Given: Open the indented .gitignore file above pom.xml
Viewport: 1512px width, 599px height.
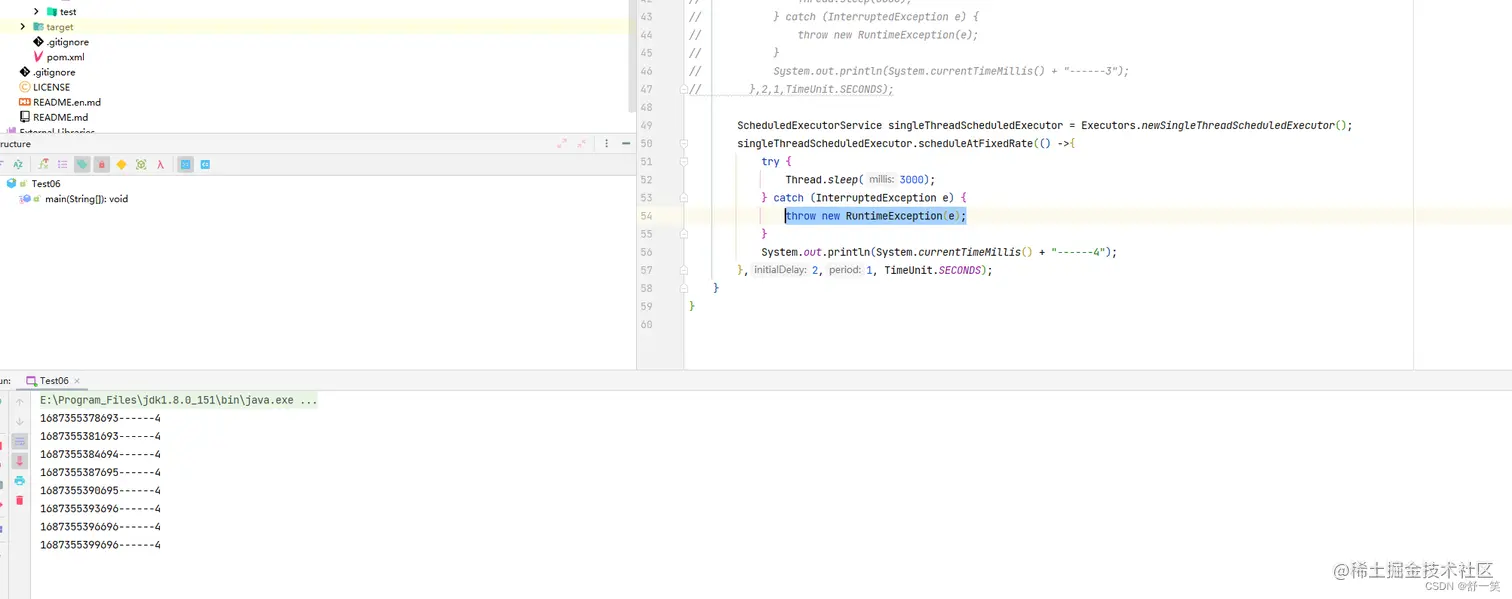Looking at the screenshot, I should coord(67,42).
